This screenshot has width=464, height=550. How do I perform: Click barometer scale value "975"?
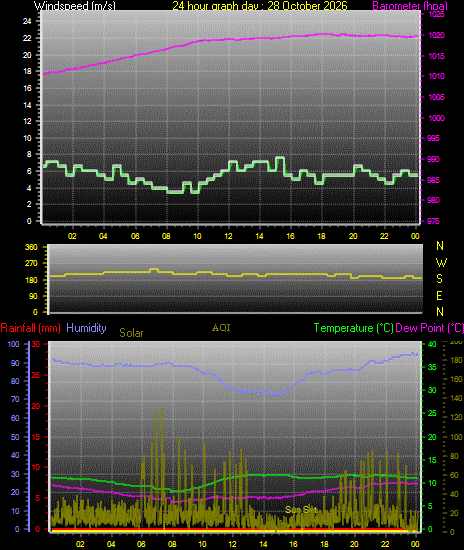click(433, 221)
